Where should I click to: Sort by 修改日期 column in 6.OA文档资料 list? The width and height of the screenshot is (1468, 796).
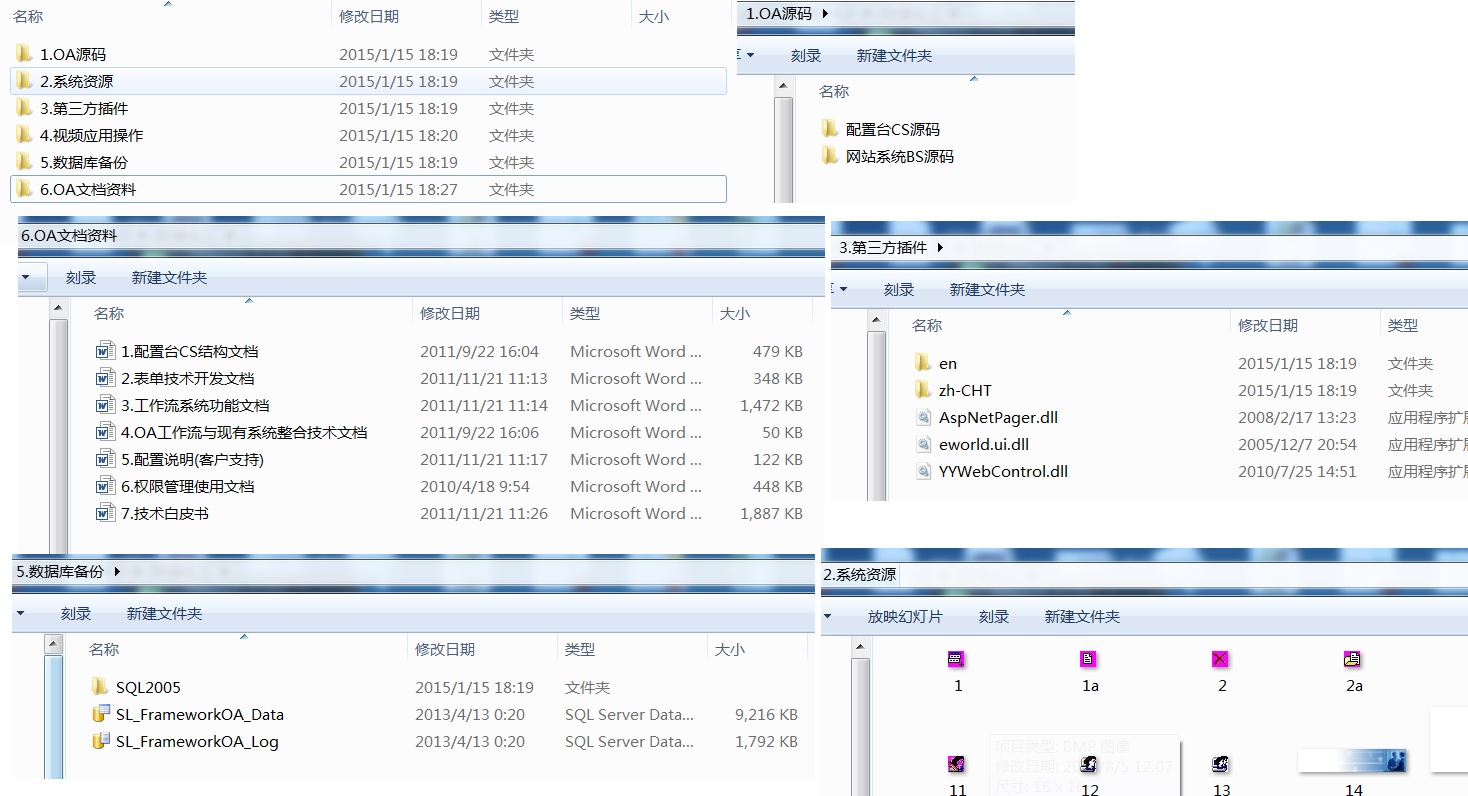coord(449,314)
